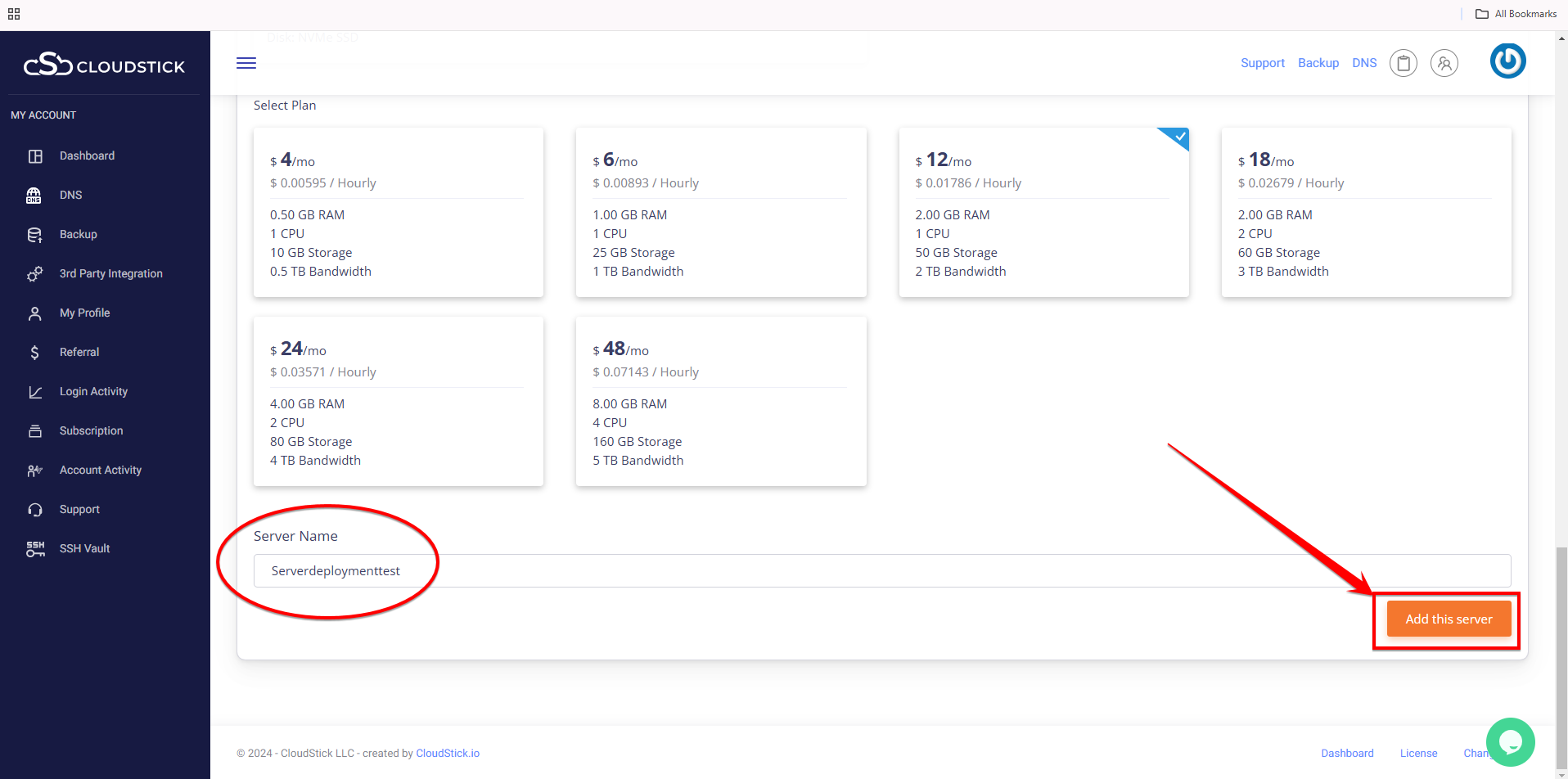The height and width of the screenshot is (779, 1568).
Task: Open the live chat bubble
Action: (1510, 741)
